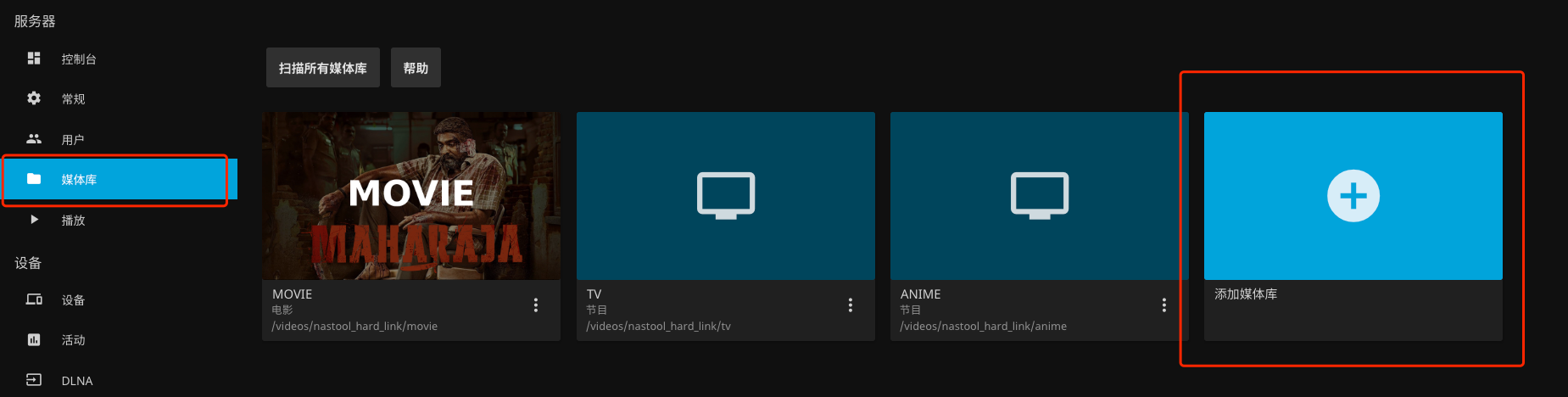Click the folder icon for 媒体库

click(x=34, y=179)
